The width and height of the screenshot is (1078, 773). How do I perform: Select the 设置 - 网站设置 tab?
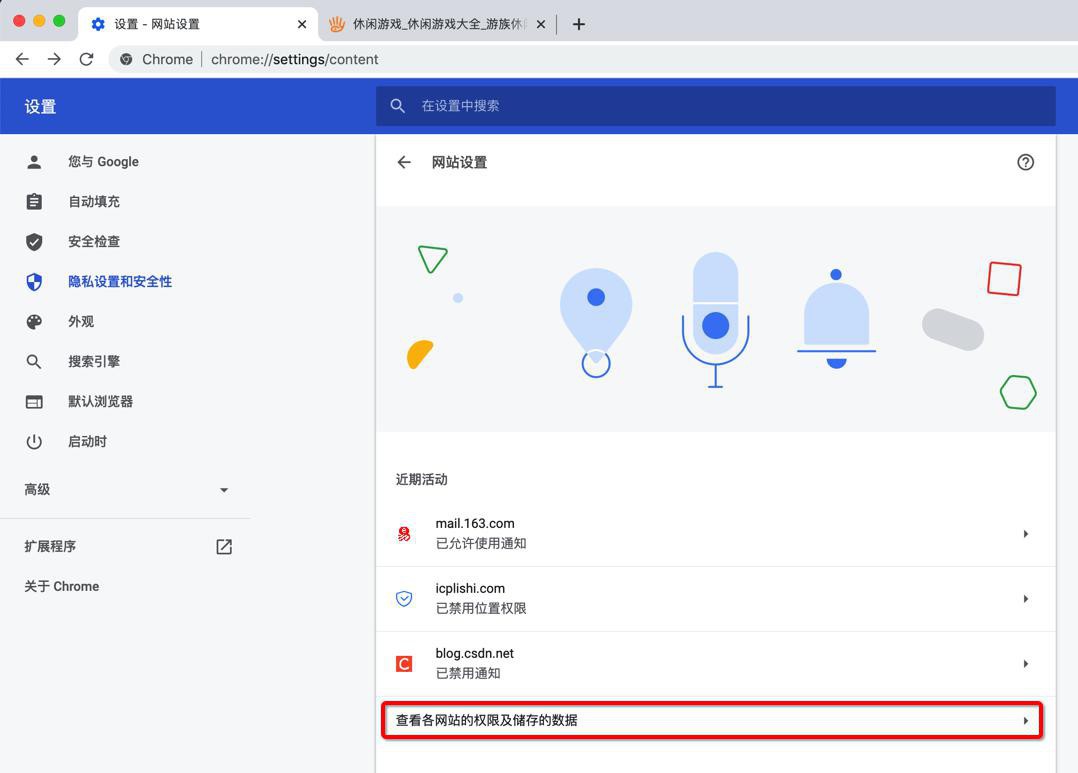[198, 24]
